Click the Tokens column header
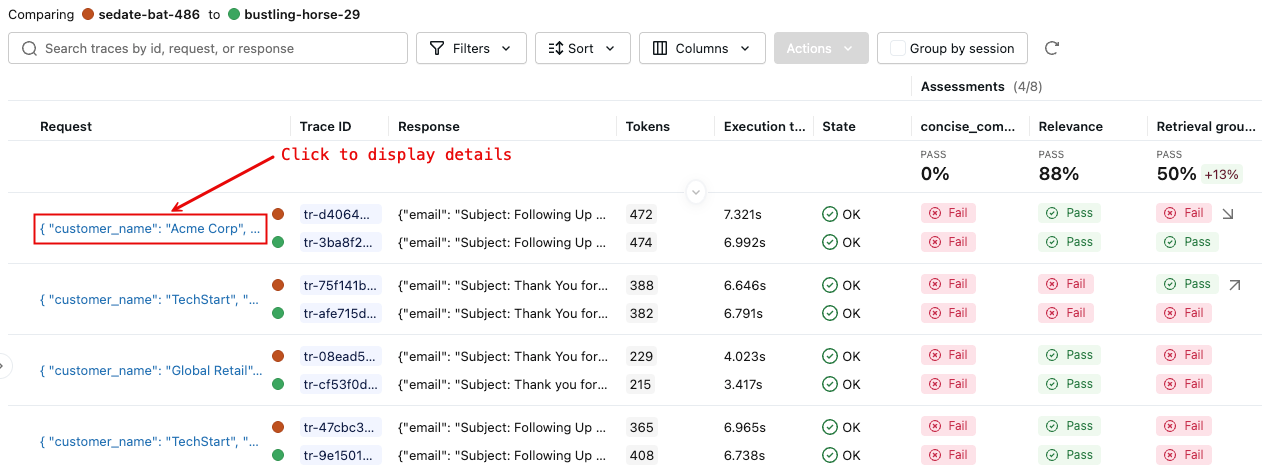 [x=648, y=127]
